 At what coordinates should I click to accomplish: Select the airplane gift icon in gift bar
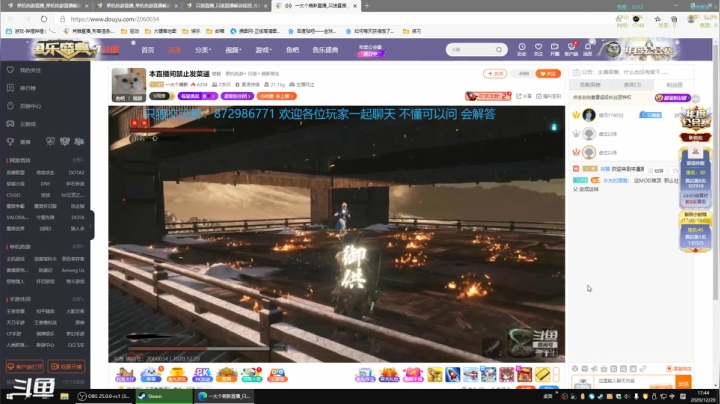click(470, 375)
